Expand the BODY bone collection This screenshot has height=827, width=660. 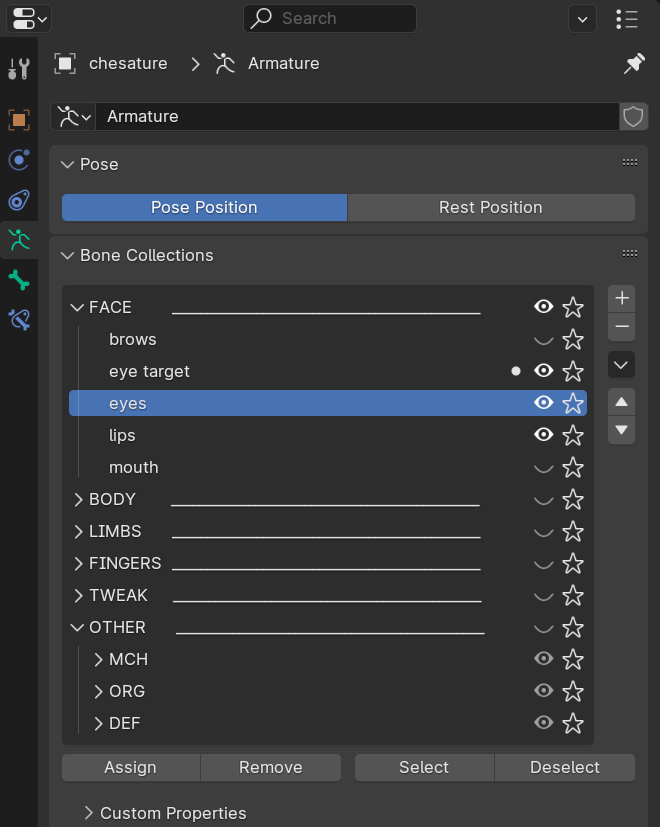click(x=78, y=500)
